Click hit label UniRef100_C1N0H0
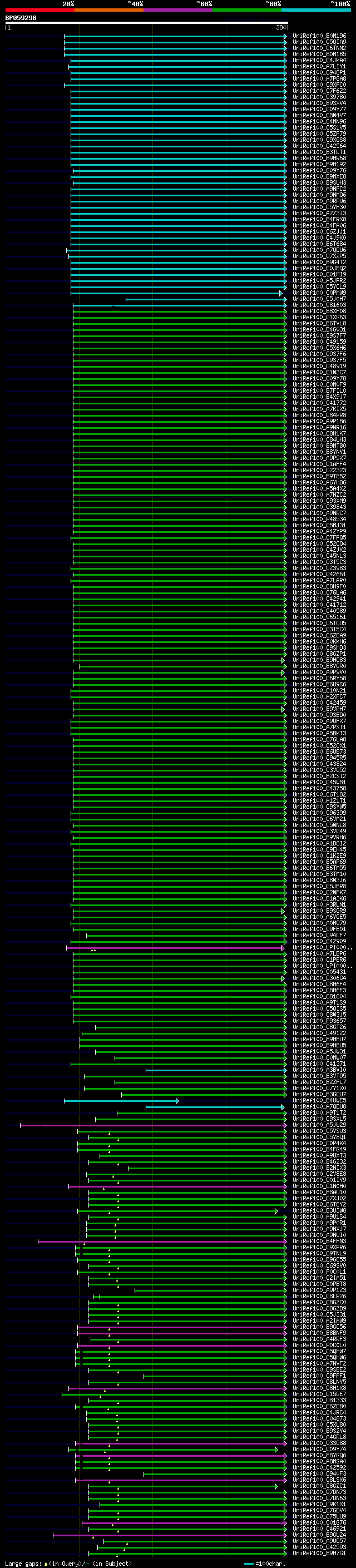The image size is (356, 1568). 319,1186
